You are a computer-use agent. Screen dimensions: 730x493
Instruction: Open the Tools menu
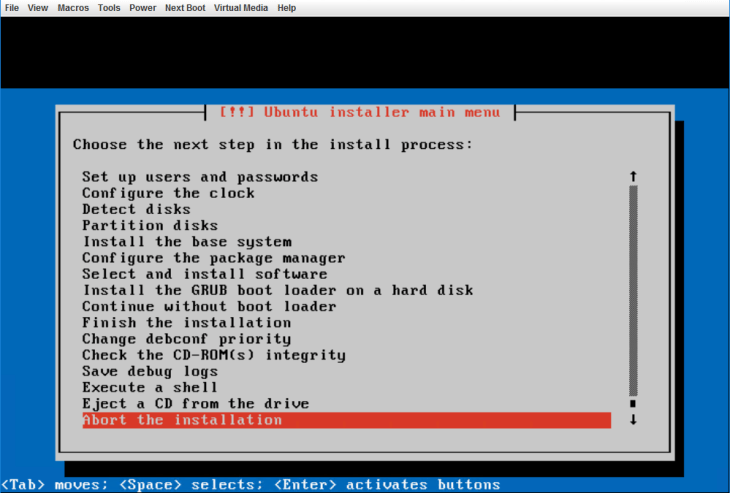109,7
